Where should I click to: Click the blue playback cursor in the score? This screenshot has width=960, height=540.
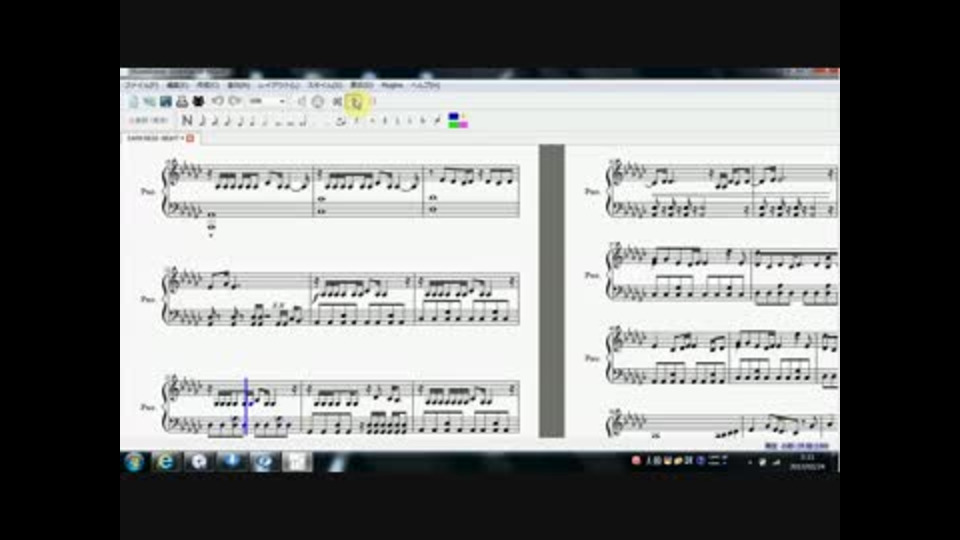point(246,407)
